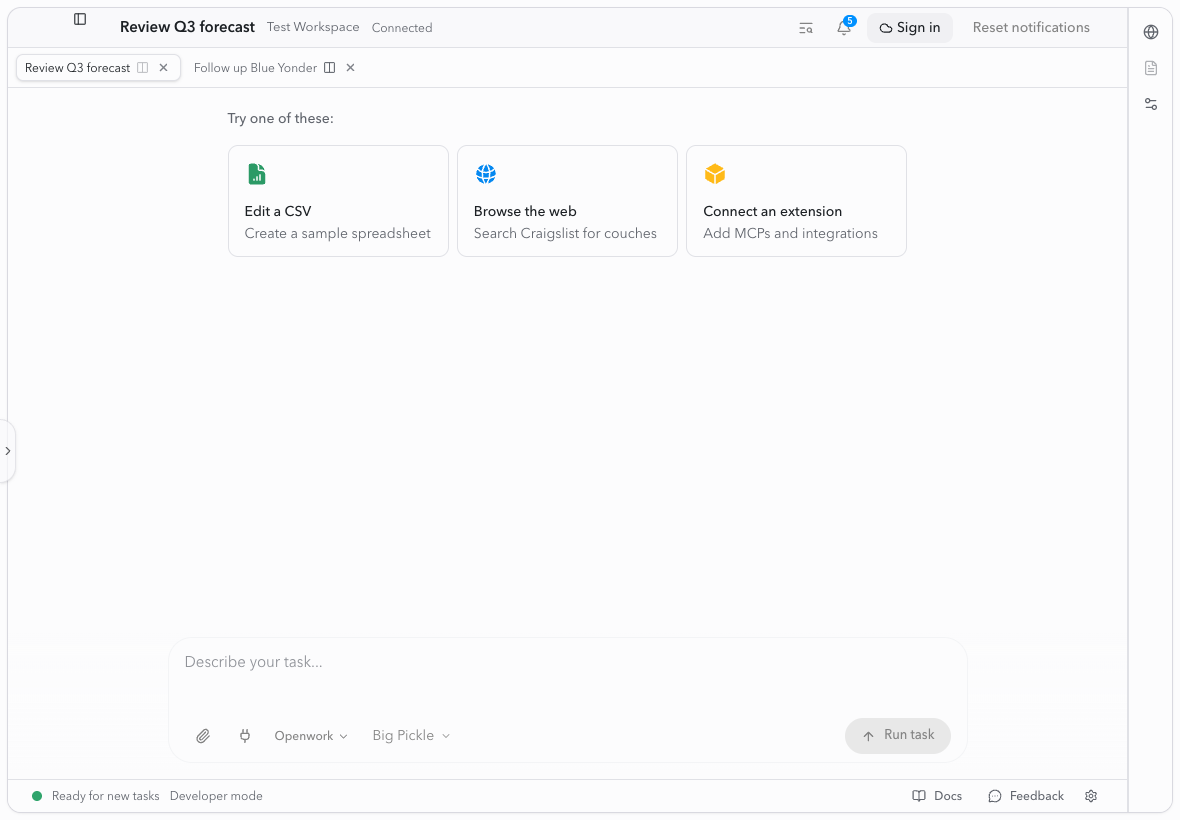Screen dimensions: 1180x820
Task: Click the Try one of these text
Action: (x=281, y=118)
